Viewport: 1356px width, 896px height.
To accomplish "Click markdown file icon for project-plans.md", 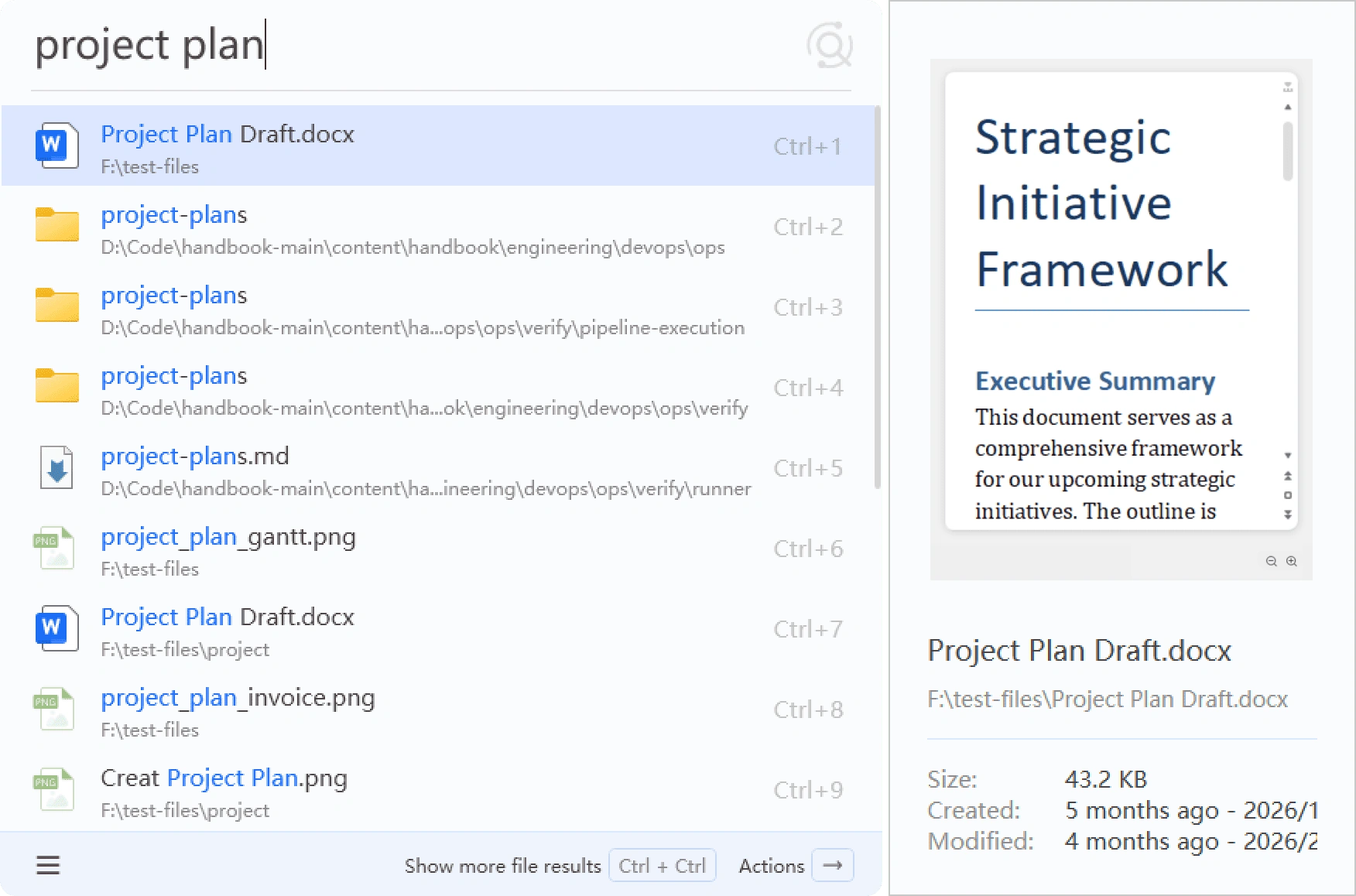I will coord(56,467).
